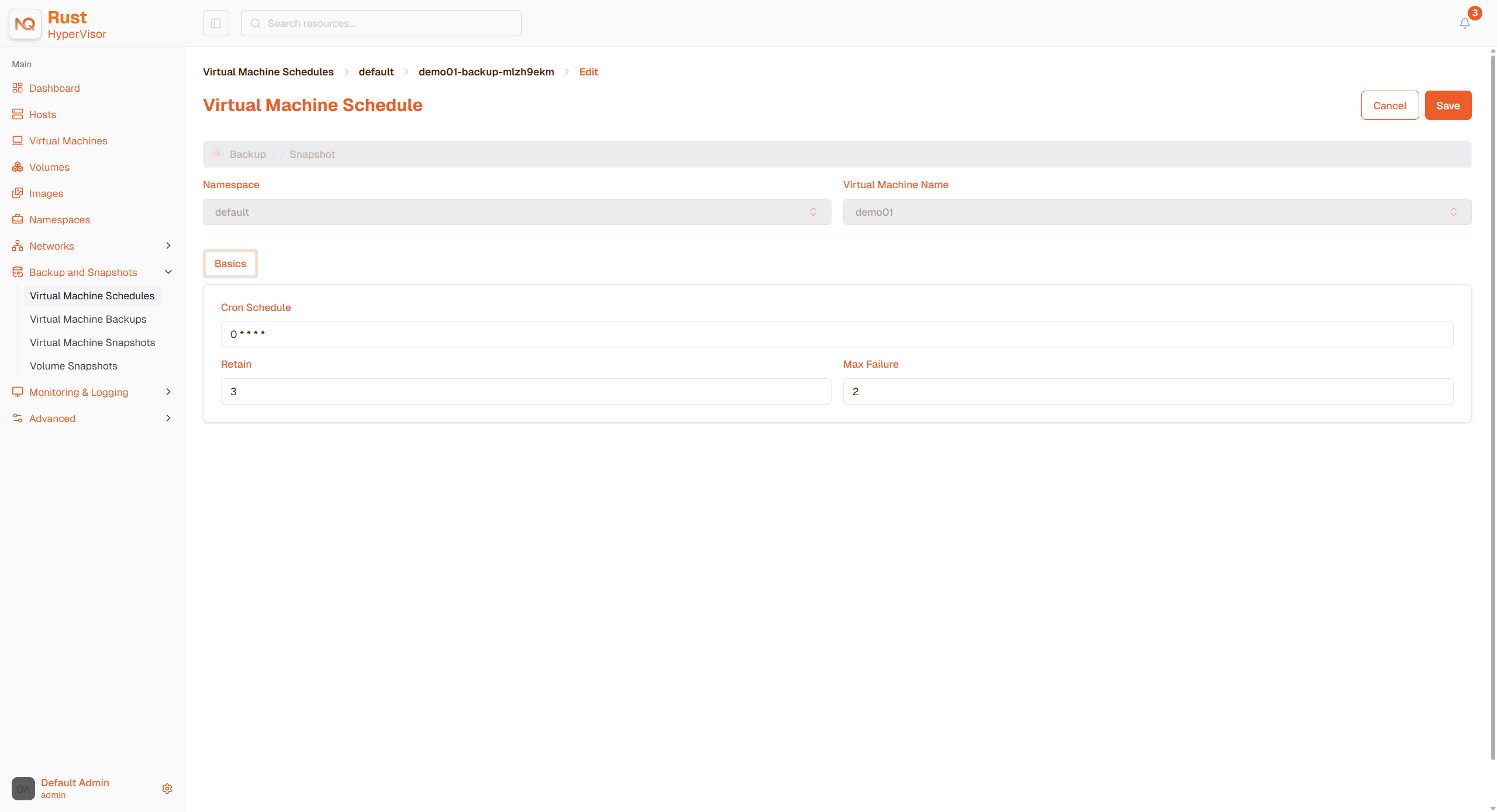Toggle the sidebar panel button
1497x812 pixels.
pos(216,23)
